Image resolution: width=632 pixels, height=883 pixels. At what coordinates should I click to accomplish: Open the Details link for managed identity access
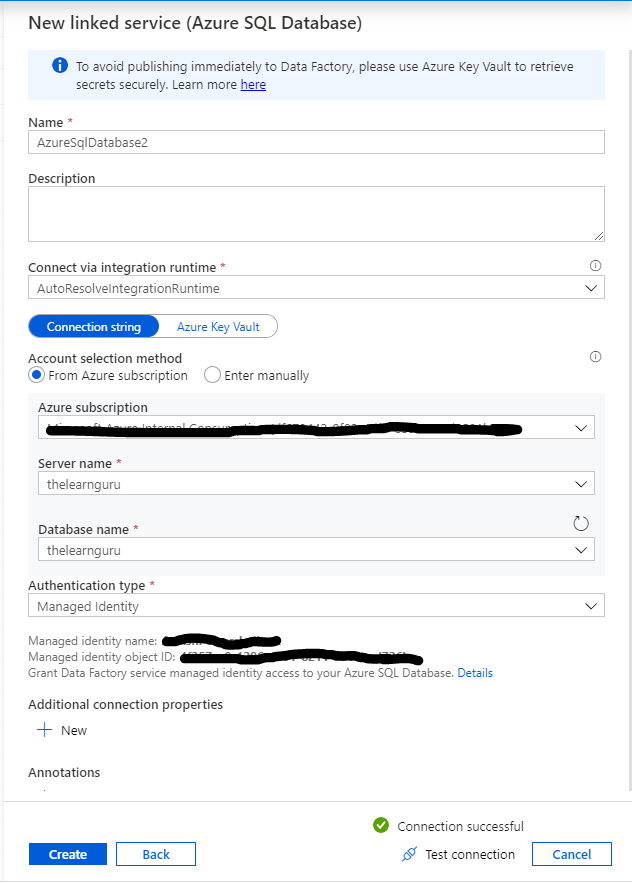coord(474,672)
